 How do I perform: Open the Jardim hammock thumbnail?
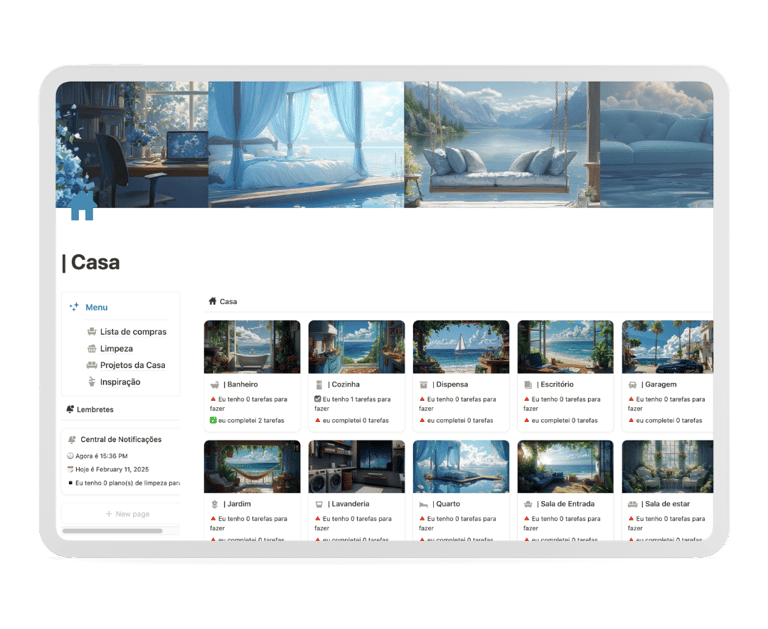coord(252,466)
